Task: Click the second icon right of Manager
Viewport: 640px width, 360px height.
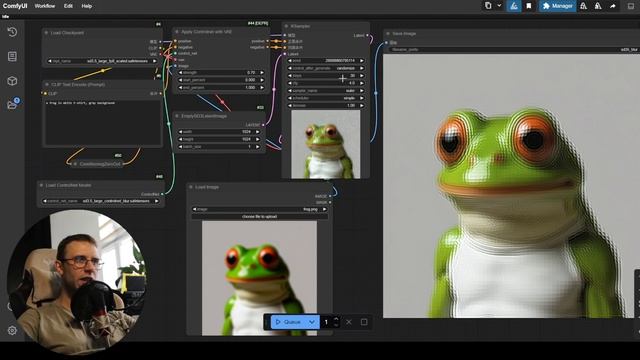Action: coord(598,6)
